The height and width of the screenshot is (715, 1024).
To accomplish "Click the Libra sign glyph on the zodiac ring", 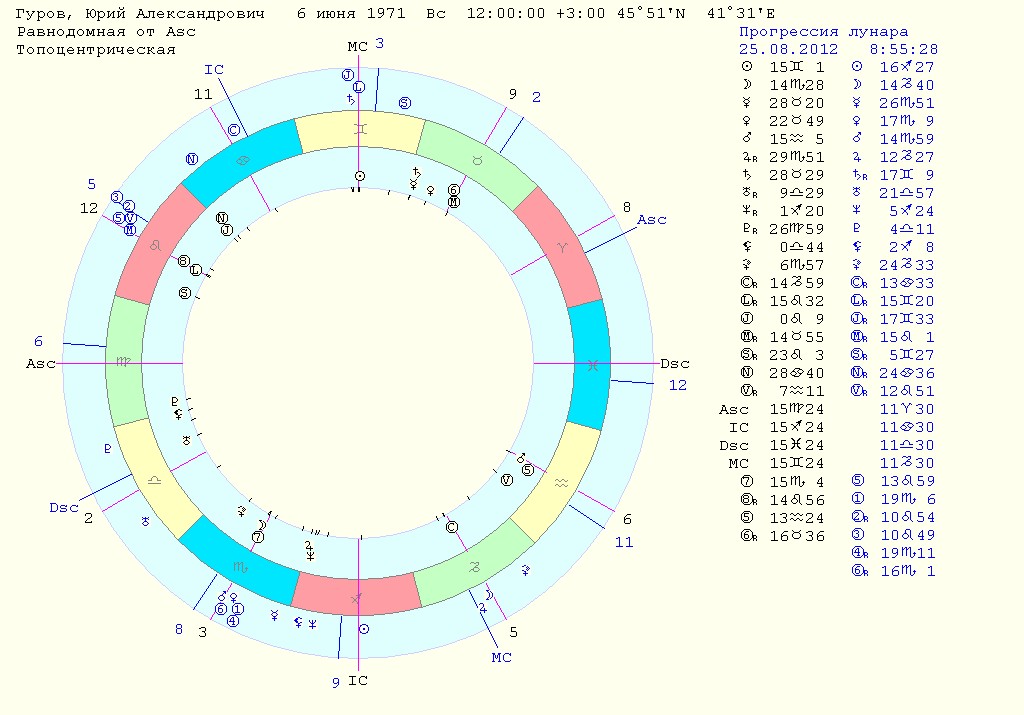I will coord(155,480).
